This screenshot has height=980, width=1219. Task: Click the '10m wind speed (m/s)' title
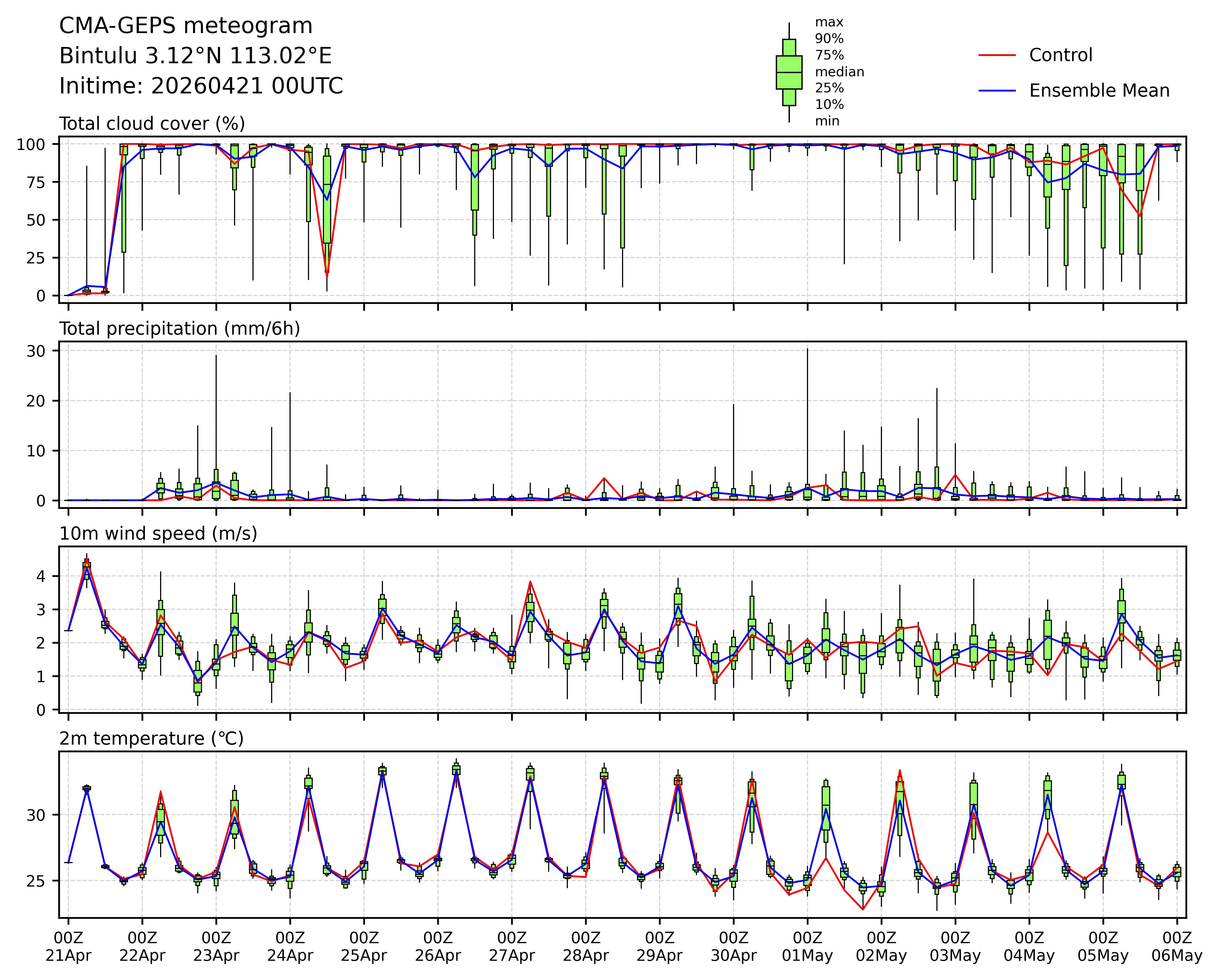tap(158, 533)
